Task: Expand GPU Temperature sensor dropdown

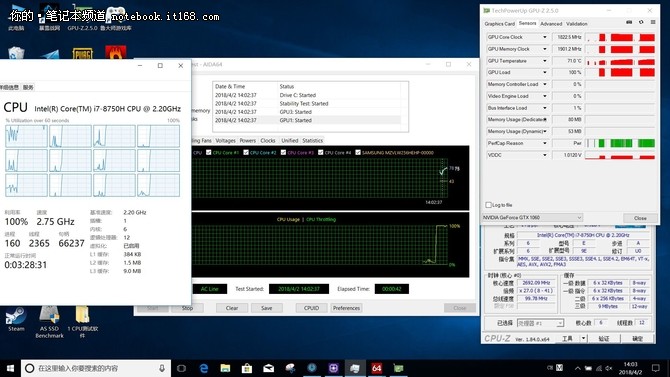Action: click(544, 61)
